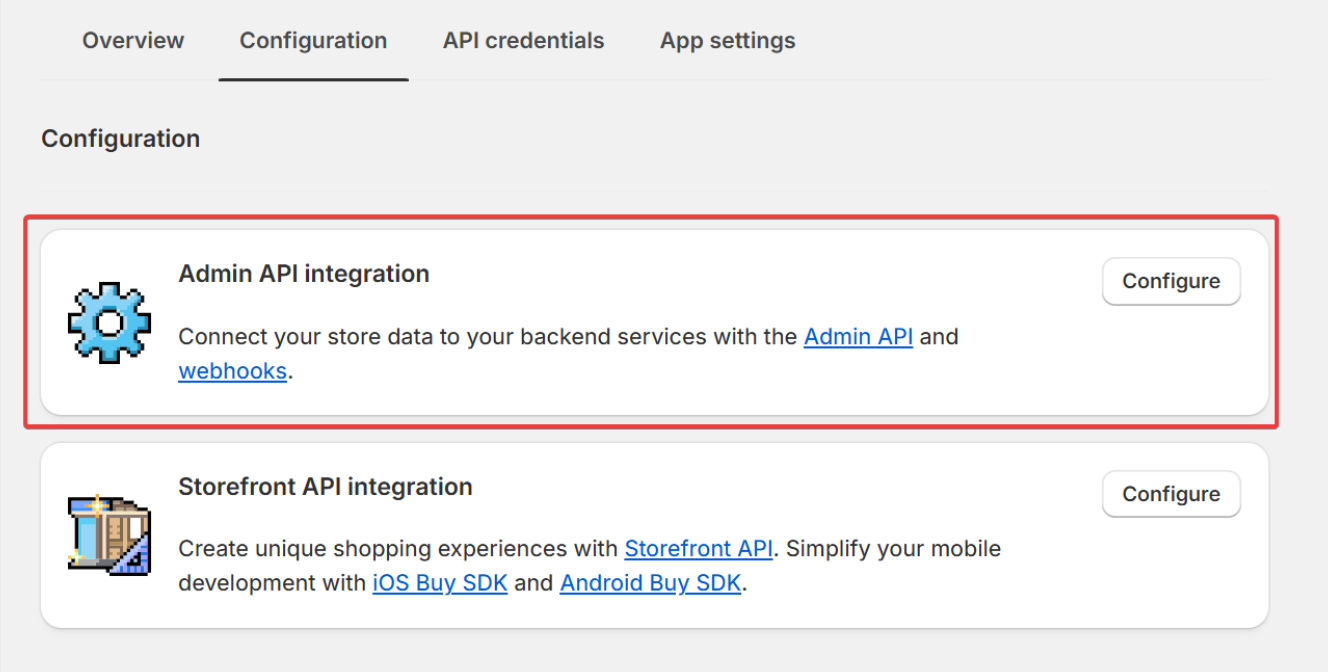Screen dimensions: 1328x672
Task: Open the Admin API link
Action: [x=858, y=337]
